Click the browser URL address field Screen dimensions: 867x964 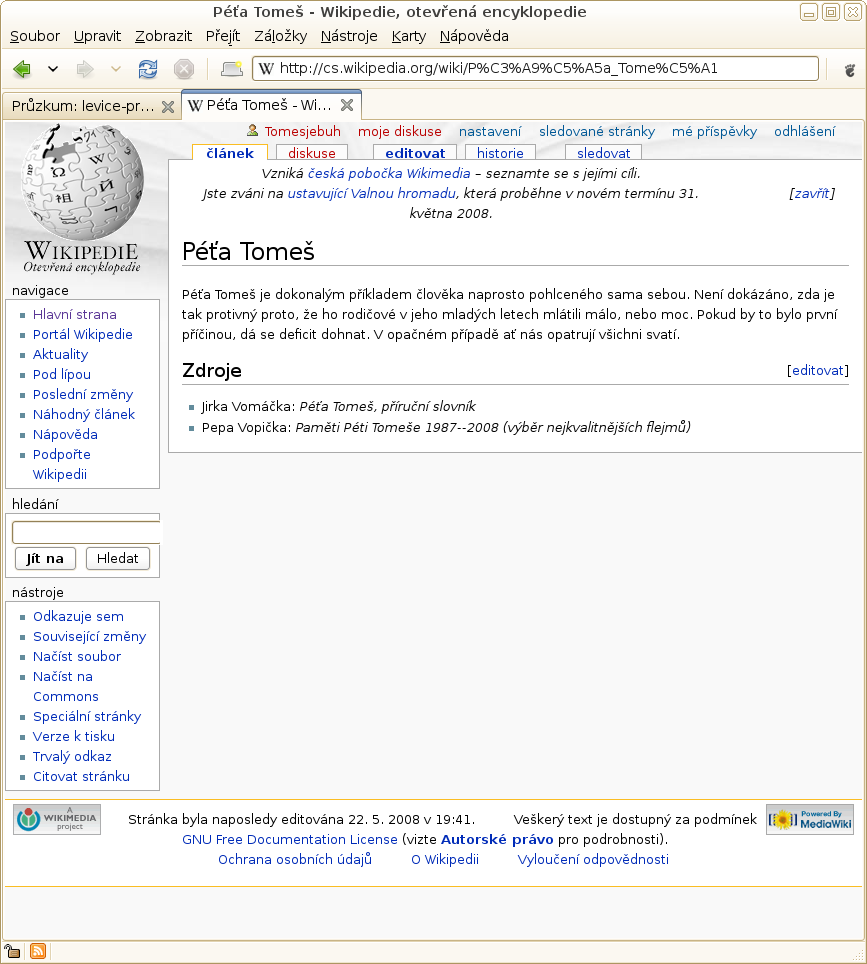pos(535,68)
